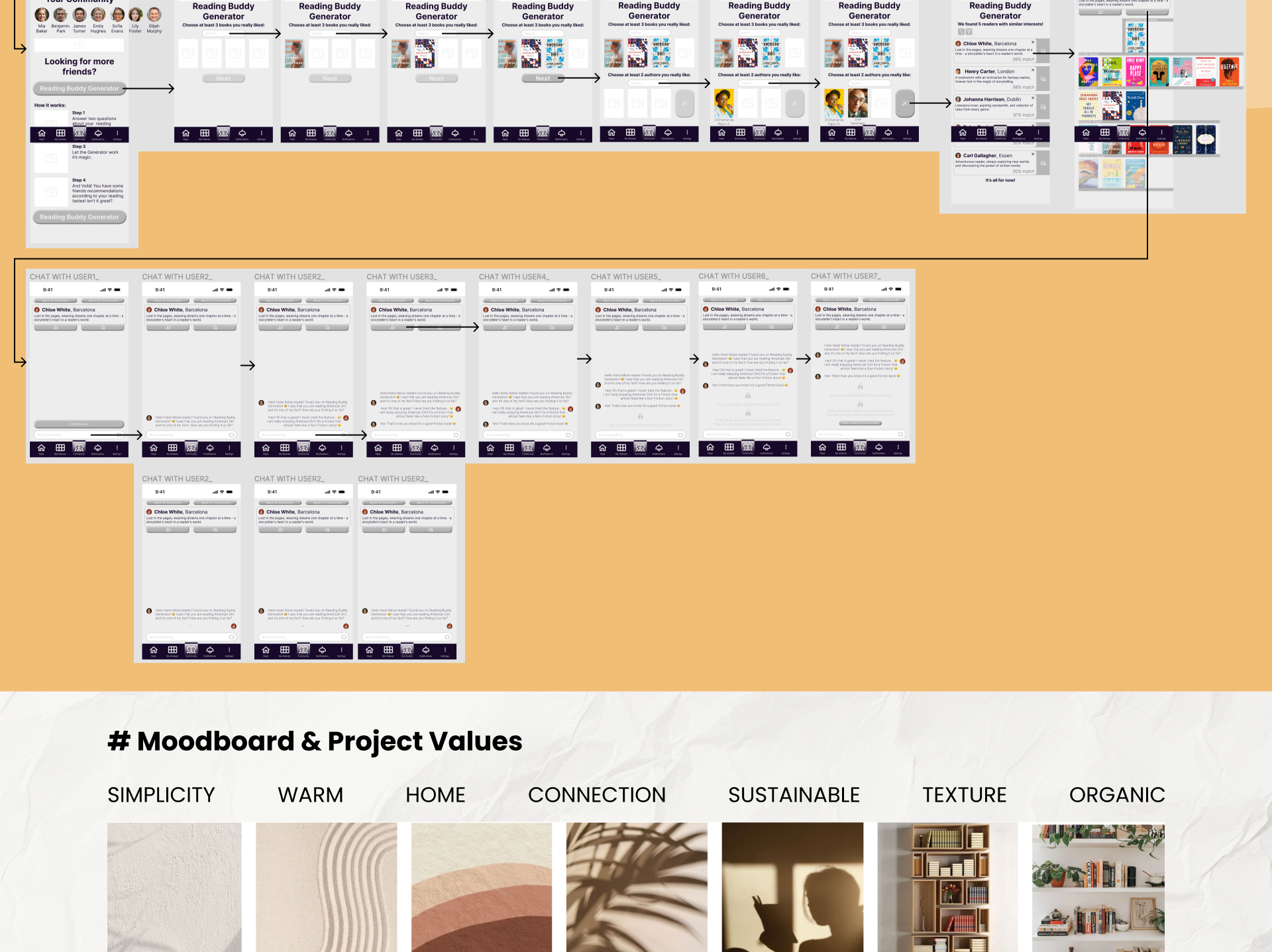Click Reading Buddy Generator under 'Looking for more friends?'
The width and height of the screenshot is (1272, 952).
(79, 88)
